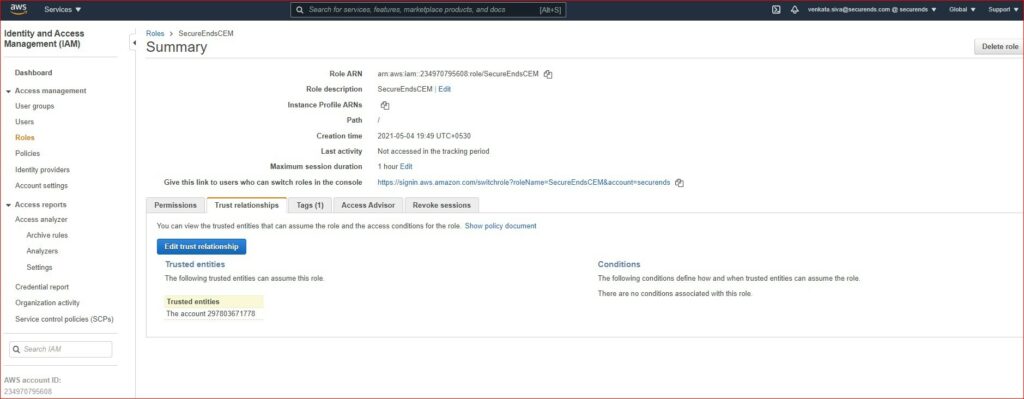This screenshot has width=1024, height=399.
Task: Open Organization activity in sidebar
Action: pos(47,303)
